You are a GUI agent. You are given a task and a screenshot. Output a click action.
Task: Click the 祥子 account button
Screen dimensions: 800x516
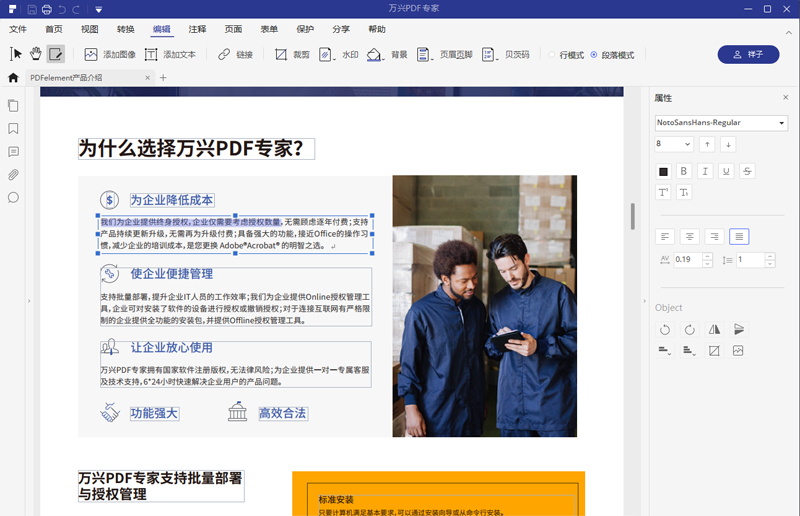pos(748,54)
